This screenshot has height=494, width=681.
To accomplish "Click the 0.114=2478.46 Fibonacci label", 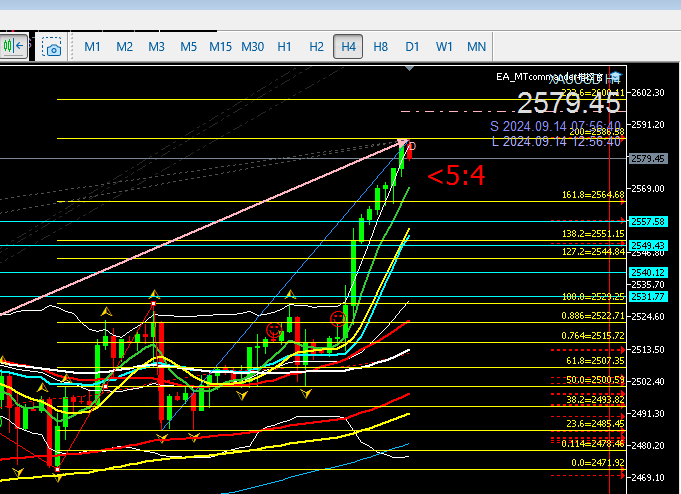I will 593,444.
